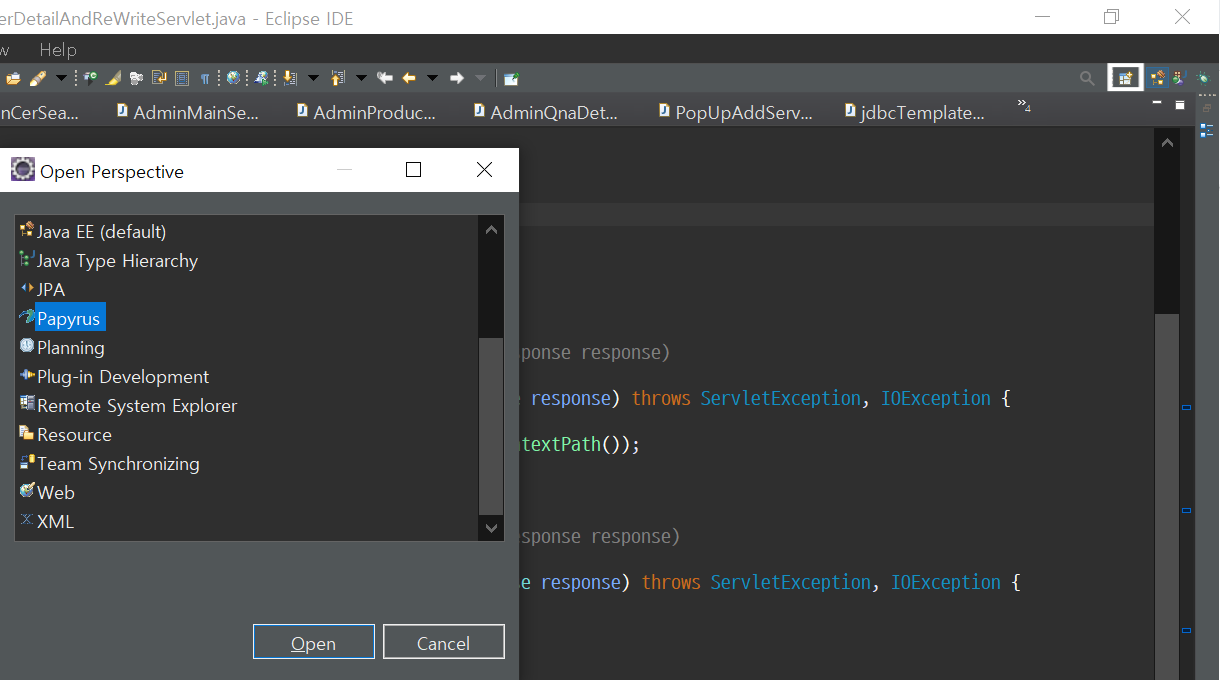This screenshot has width=1220, height=680.
Task: Click the open folder icon in toolbar
Action: click(x=13, y=78)
